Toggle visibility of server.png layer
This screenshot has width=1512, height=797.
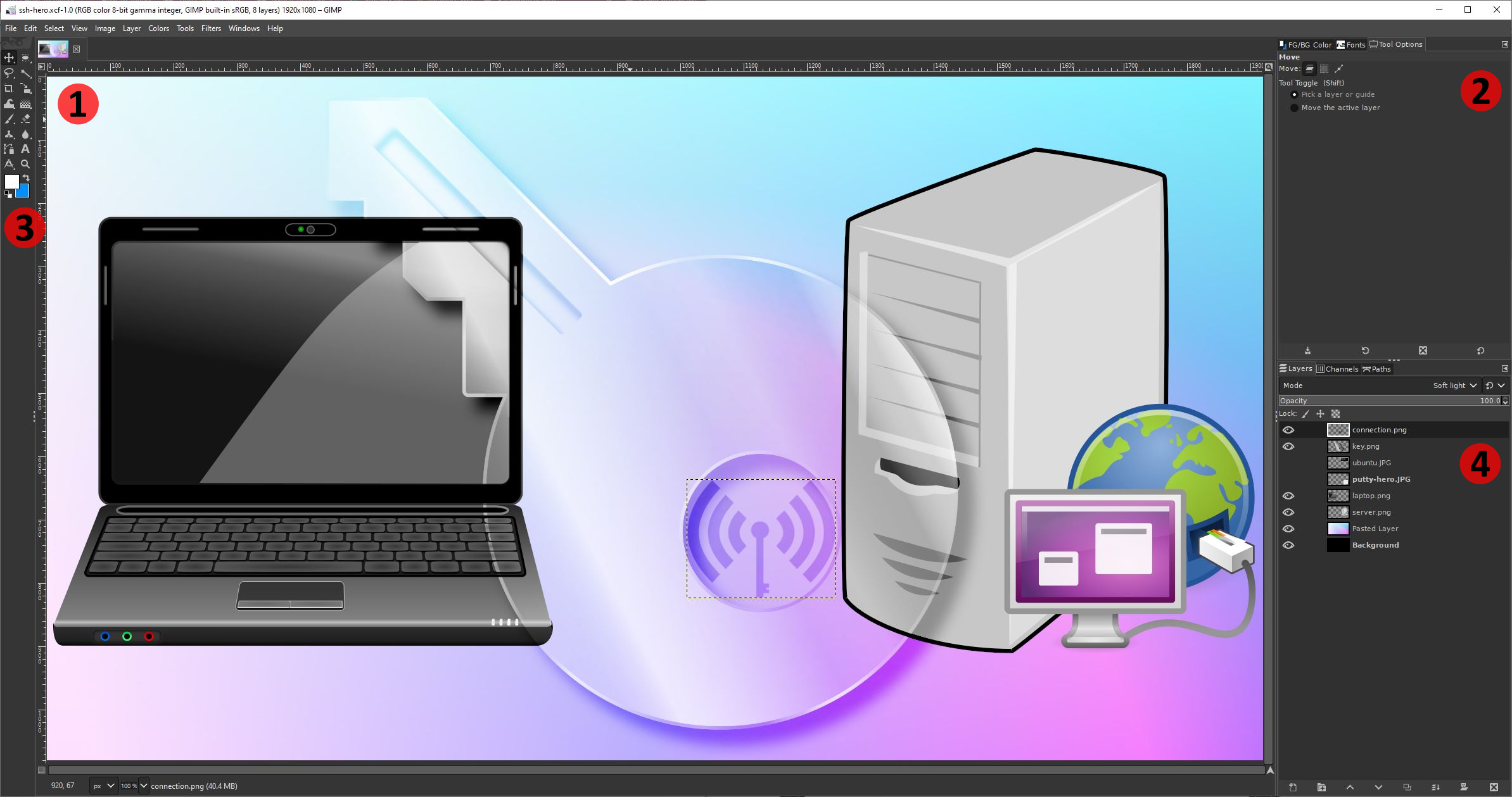pos(1289,511)
